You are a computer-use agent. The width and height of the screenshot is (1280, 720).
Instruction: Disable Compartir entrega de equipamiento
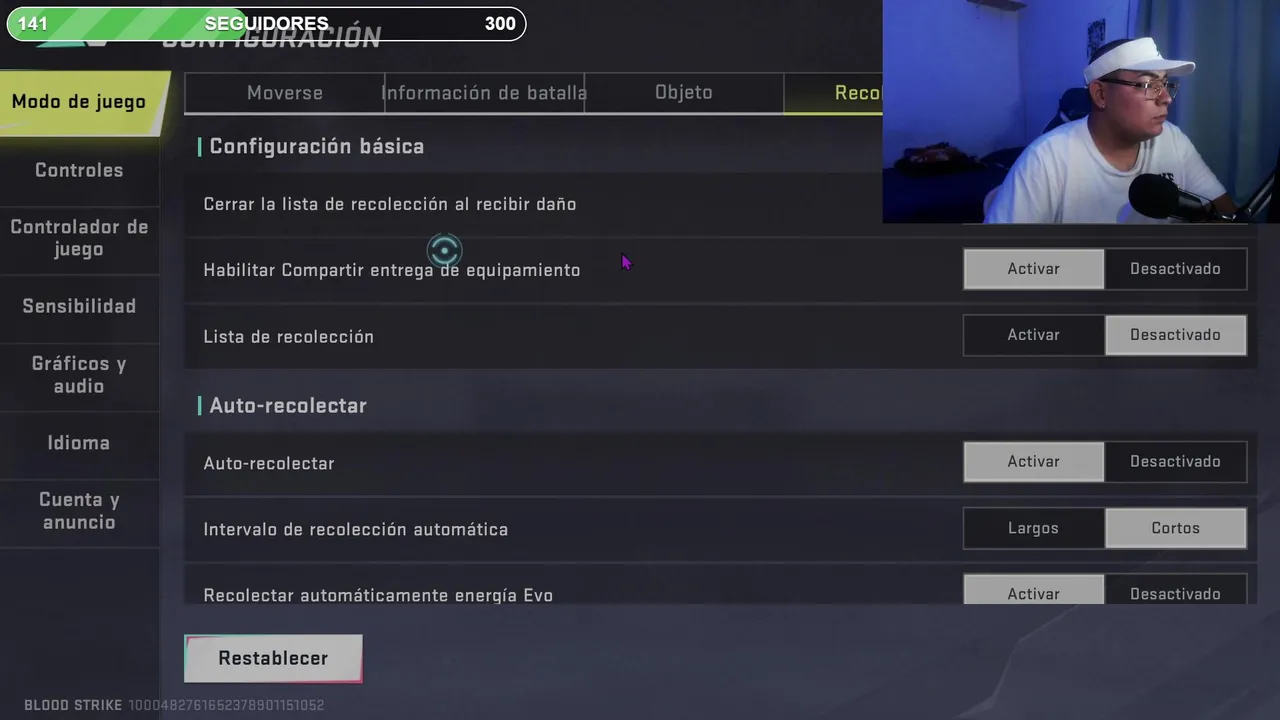pos(1175,269)
